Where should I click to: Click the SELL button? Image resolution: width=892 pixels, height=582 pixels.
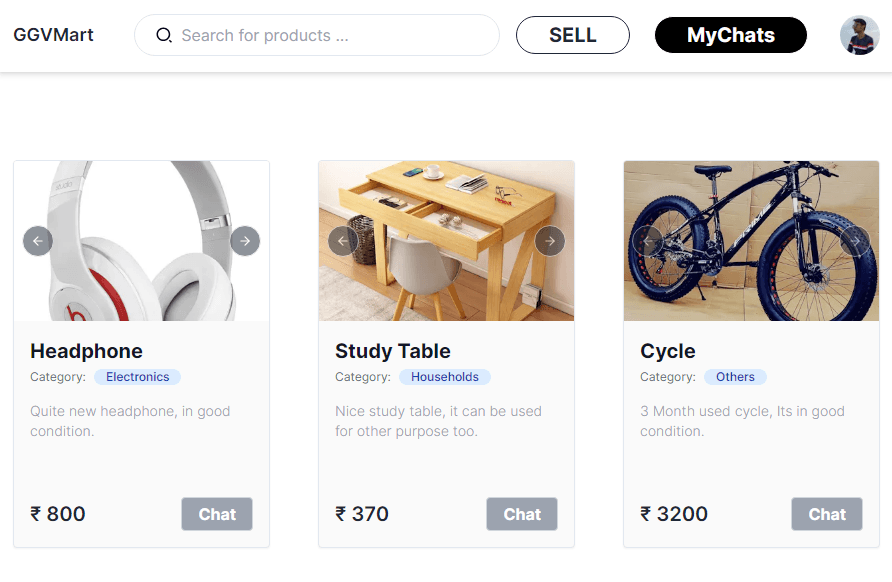(x=573, y=35)
